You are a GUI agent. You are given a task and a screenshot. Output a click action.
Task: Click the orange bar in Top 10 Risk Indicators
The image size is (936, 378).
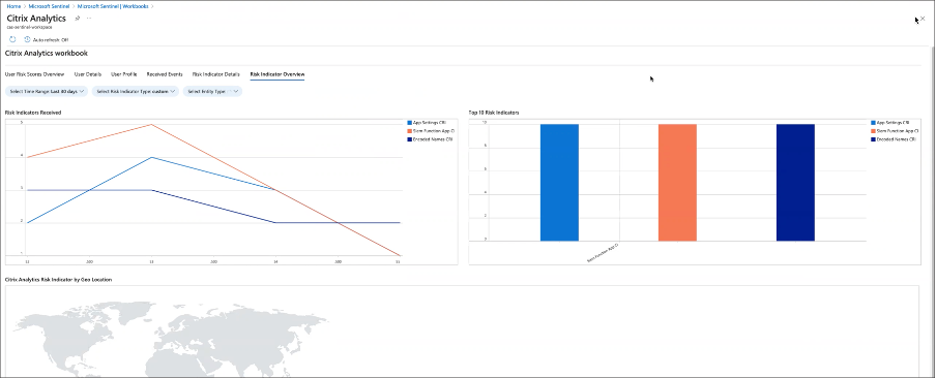[678, 183]
